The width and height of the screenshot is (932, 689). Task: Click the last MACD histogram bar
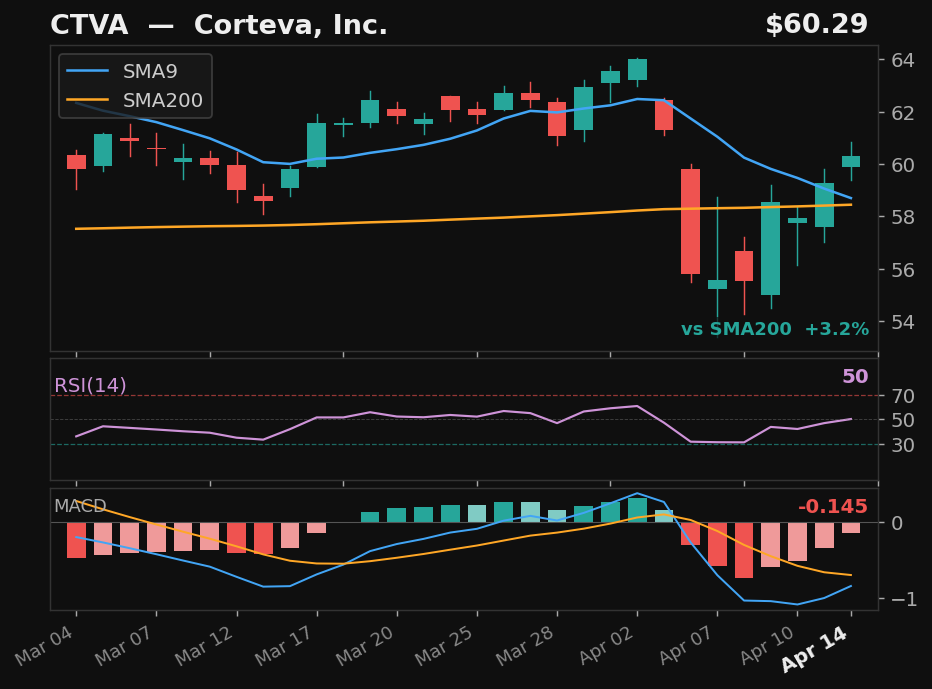(x=851, y=528)
